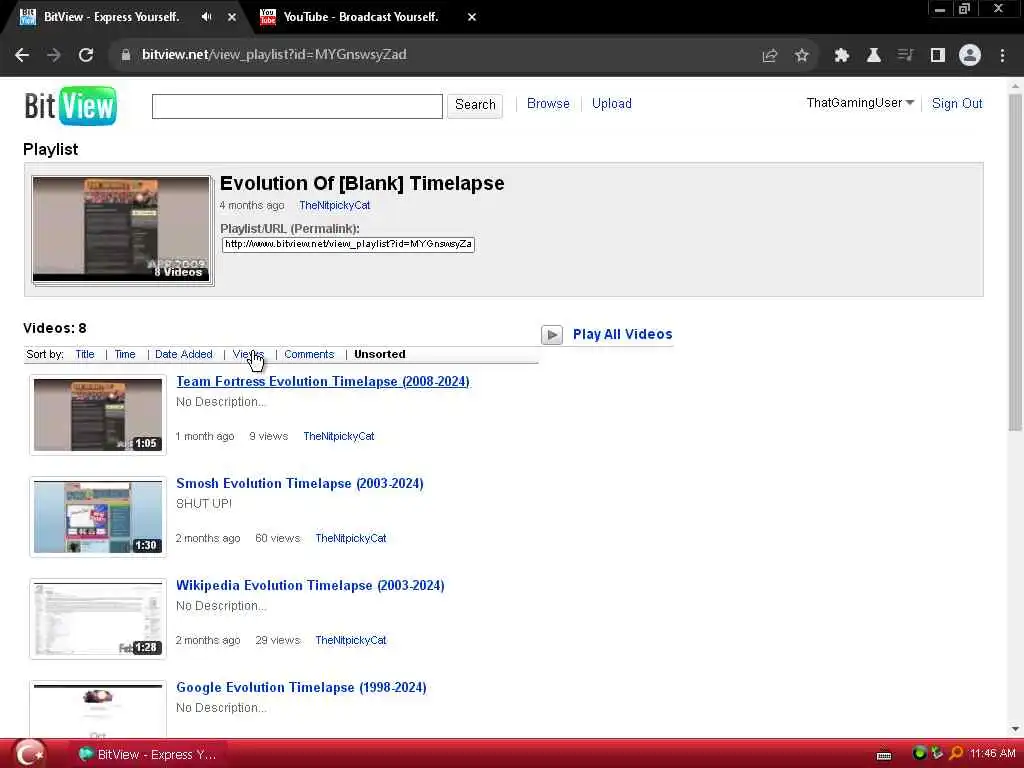Open Team Fortress Evolution Timelapse (2008-2024) link
The height and width of the screenshot is (768, 1024).
click(323, 381)
